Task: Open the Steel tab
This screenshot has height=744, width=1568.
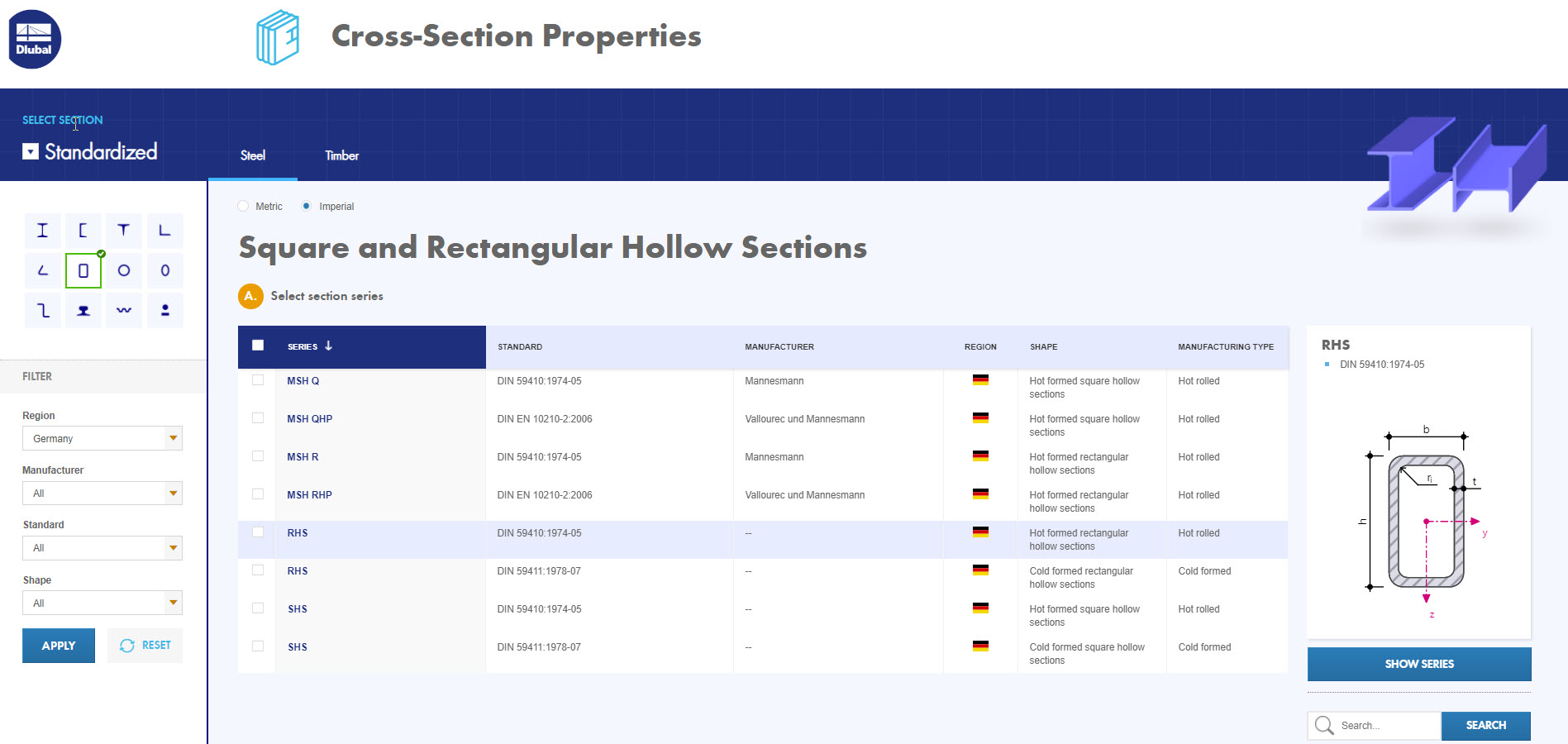Action: [x=253, y=155]
